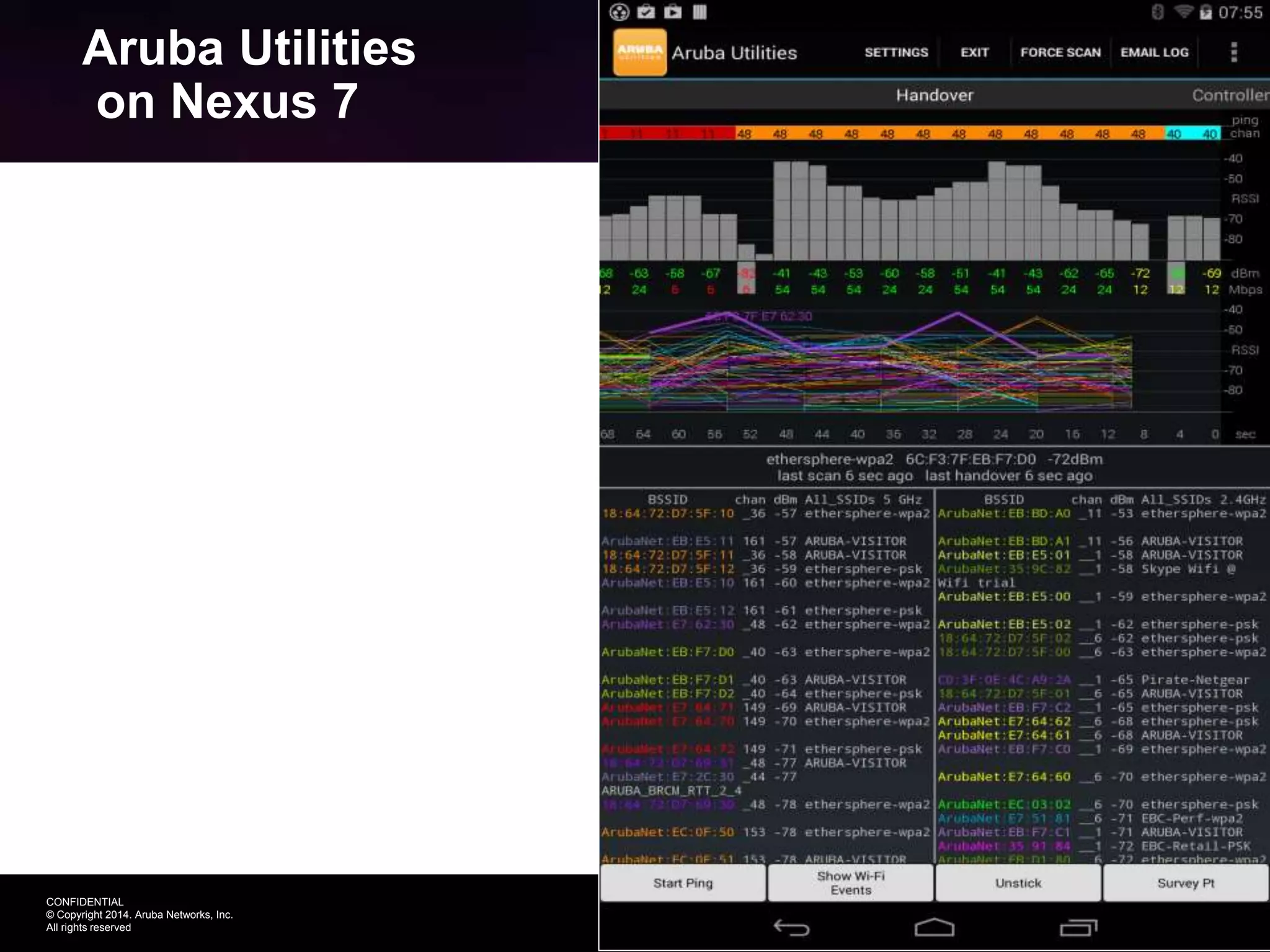1270x952 pixels.
Task: Select row ArubaNet:E7:62:30 channel 48 -62
Action: (x=766, y=625)
